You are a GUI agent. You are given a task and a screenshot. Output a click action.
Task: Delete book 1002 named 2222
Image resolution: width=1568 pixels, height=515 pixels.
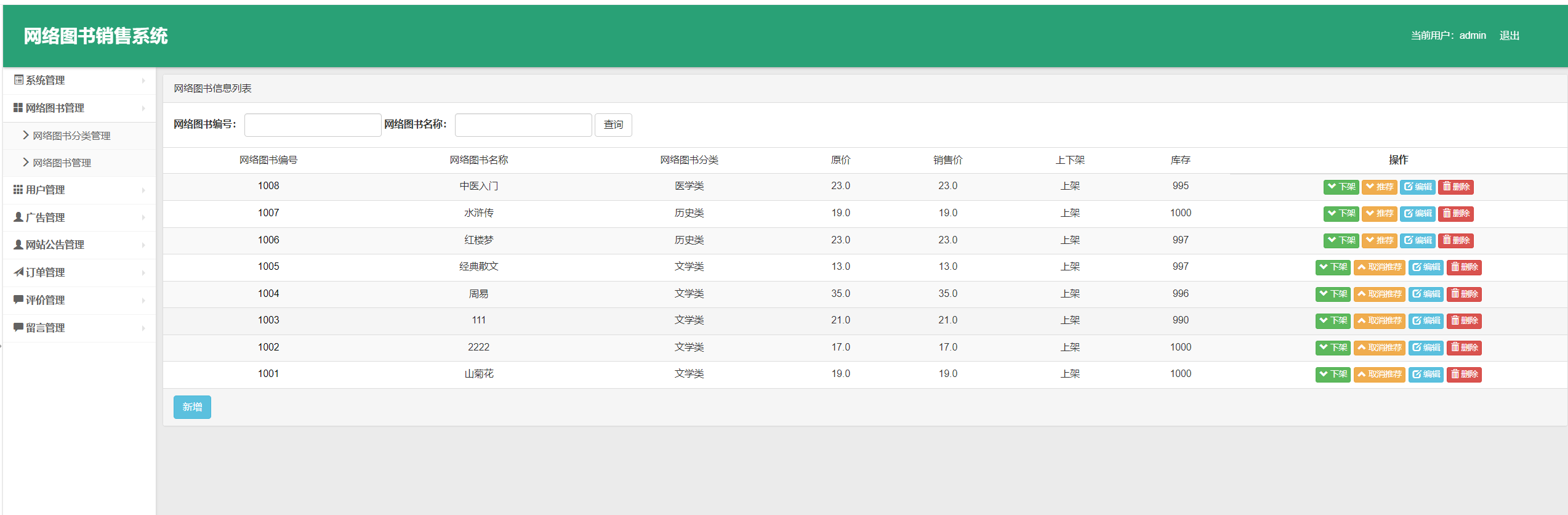pos(1464,347)
